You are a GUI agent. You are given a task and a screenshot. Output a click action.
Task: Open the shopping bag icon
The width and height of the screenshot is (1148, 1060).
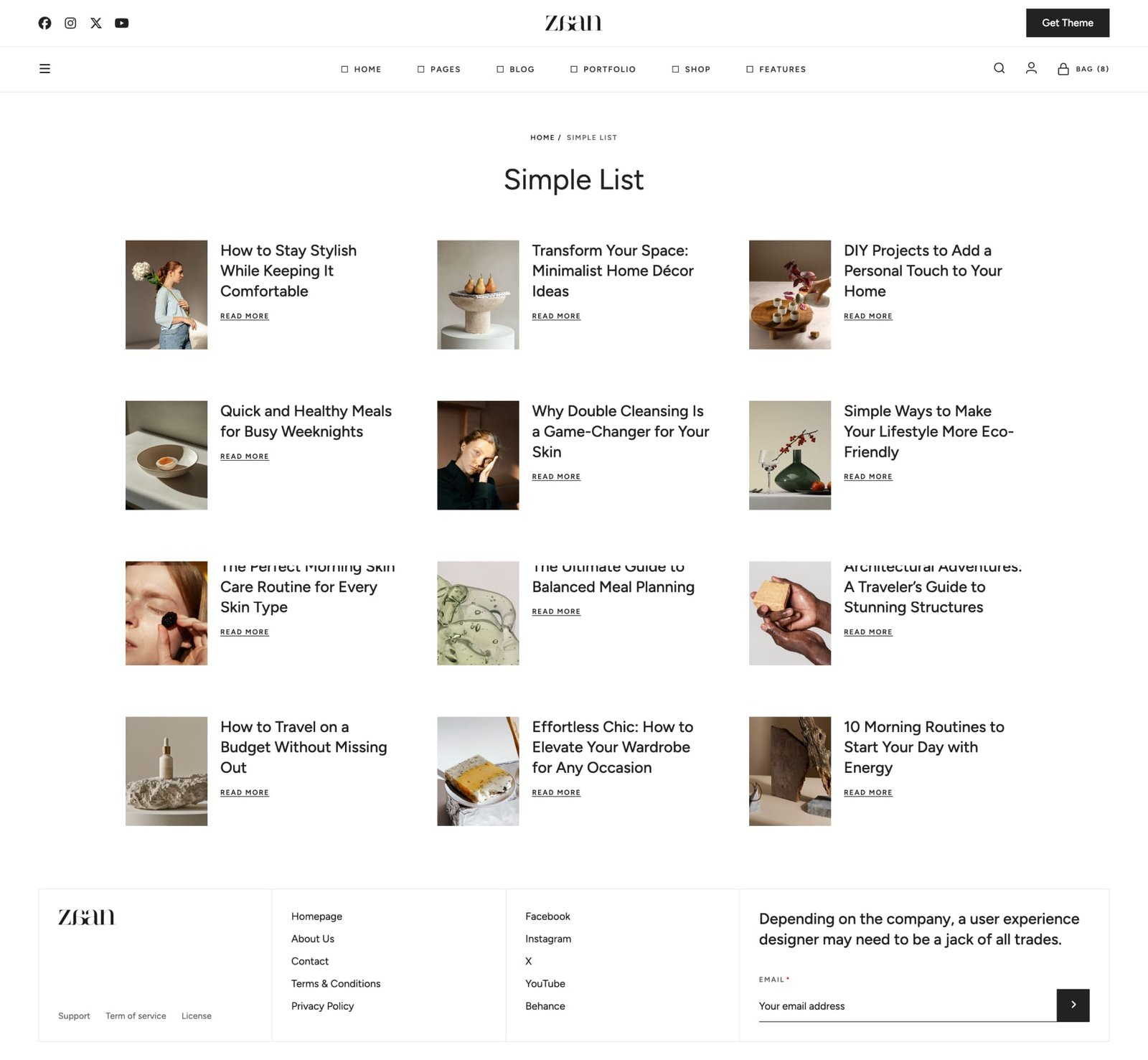[1063, 69]
